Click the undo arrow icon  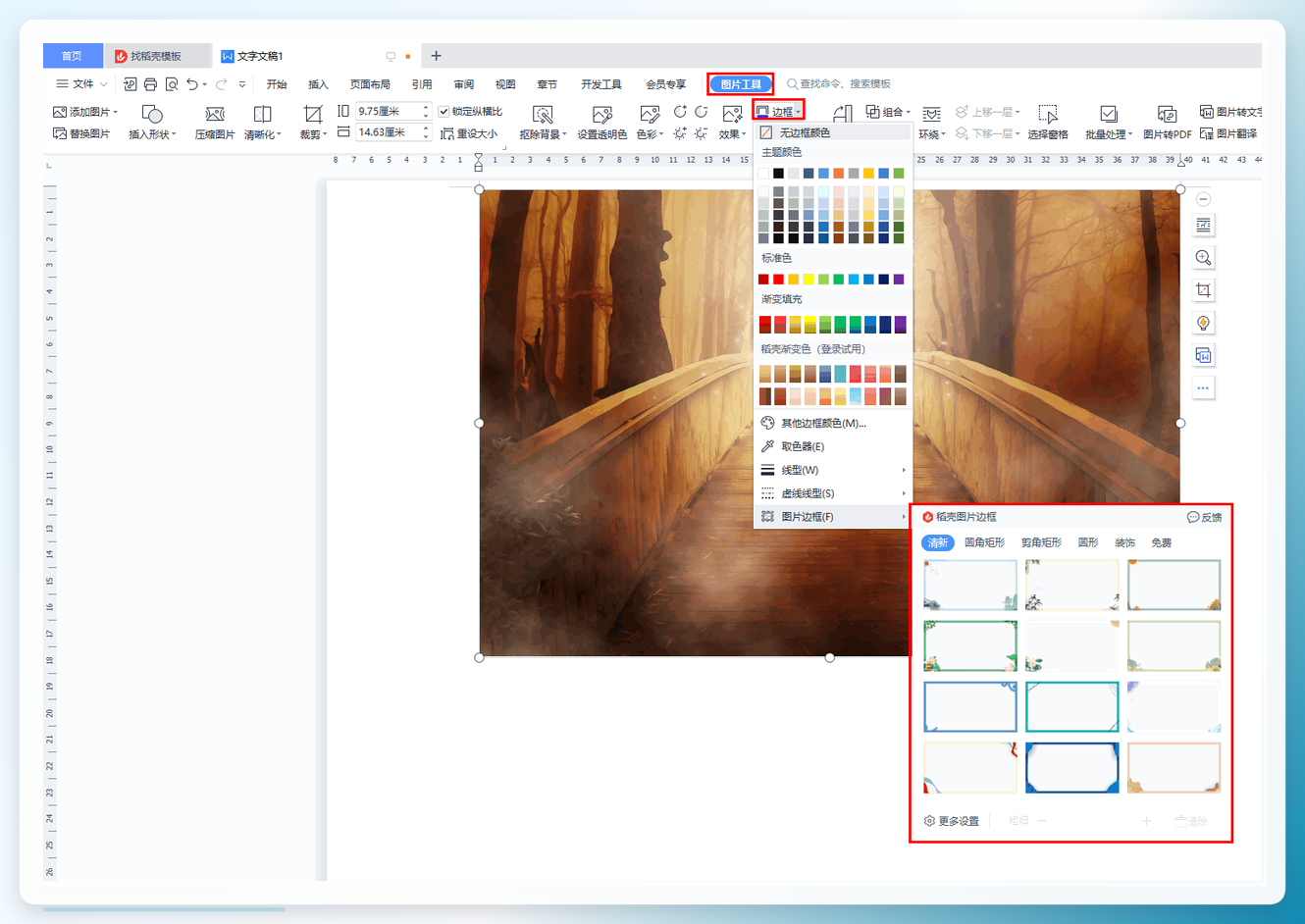coord(191,84)
